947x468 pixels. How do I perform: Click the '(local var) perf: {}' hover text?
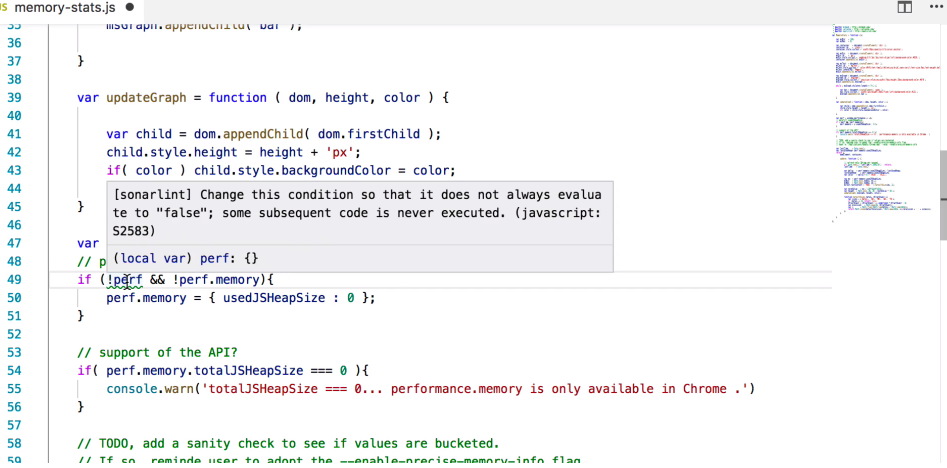pos(186,258)
